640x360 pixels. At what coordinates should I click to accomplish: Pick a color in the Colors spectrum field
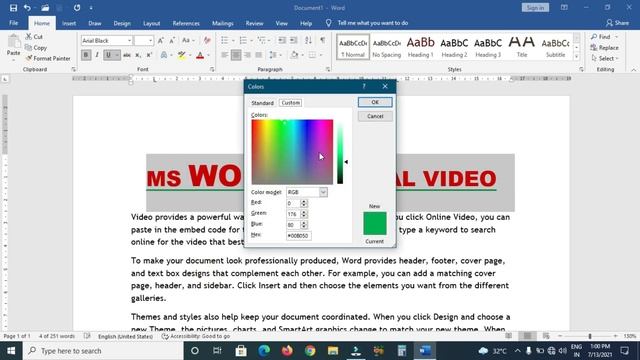[292, 152]
